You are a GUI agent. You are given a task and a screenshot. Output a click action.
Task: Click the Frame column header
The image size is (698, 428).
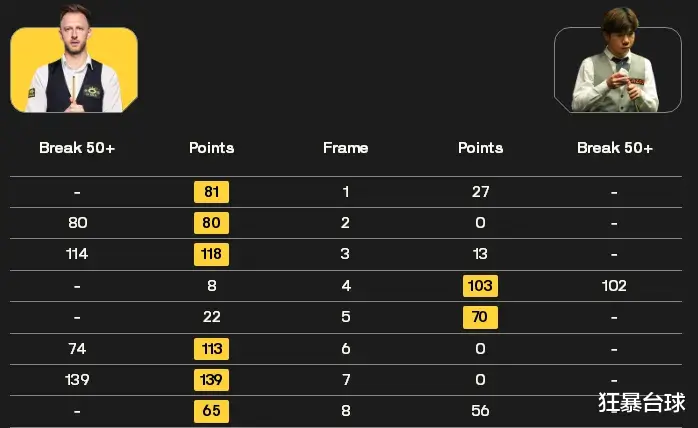pos(345,148)
